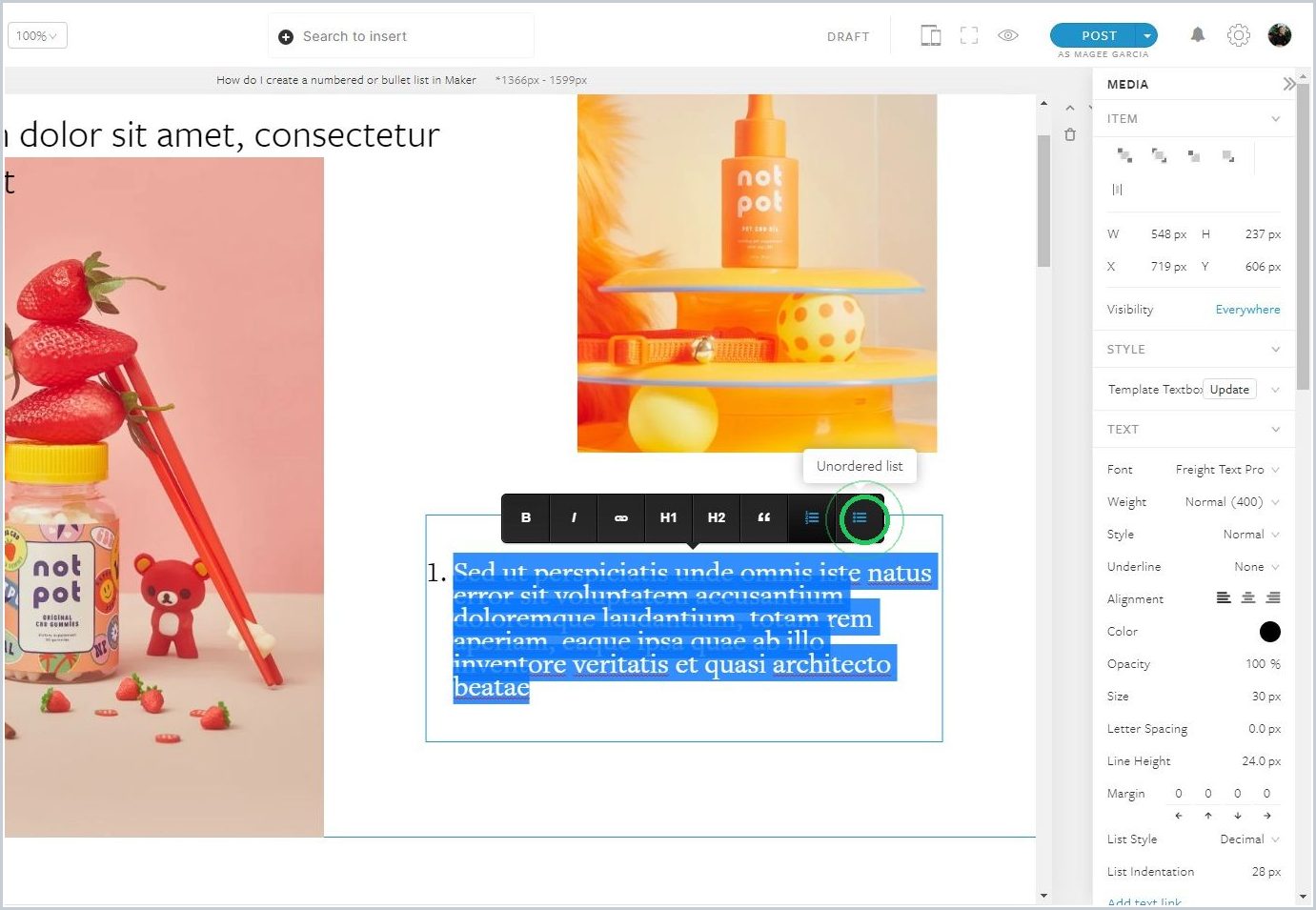Image resolution: width=1316 pixels, height=910 pixels.
Task: Enter fullscreen mode from the top bar
Action: 969,36
